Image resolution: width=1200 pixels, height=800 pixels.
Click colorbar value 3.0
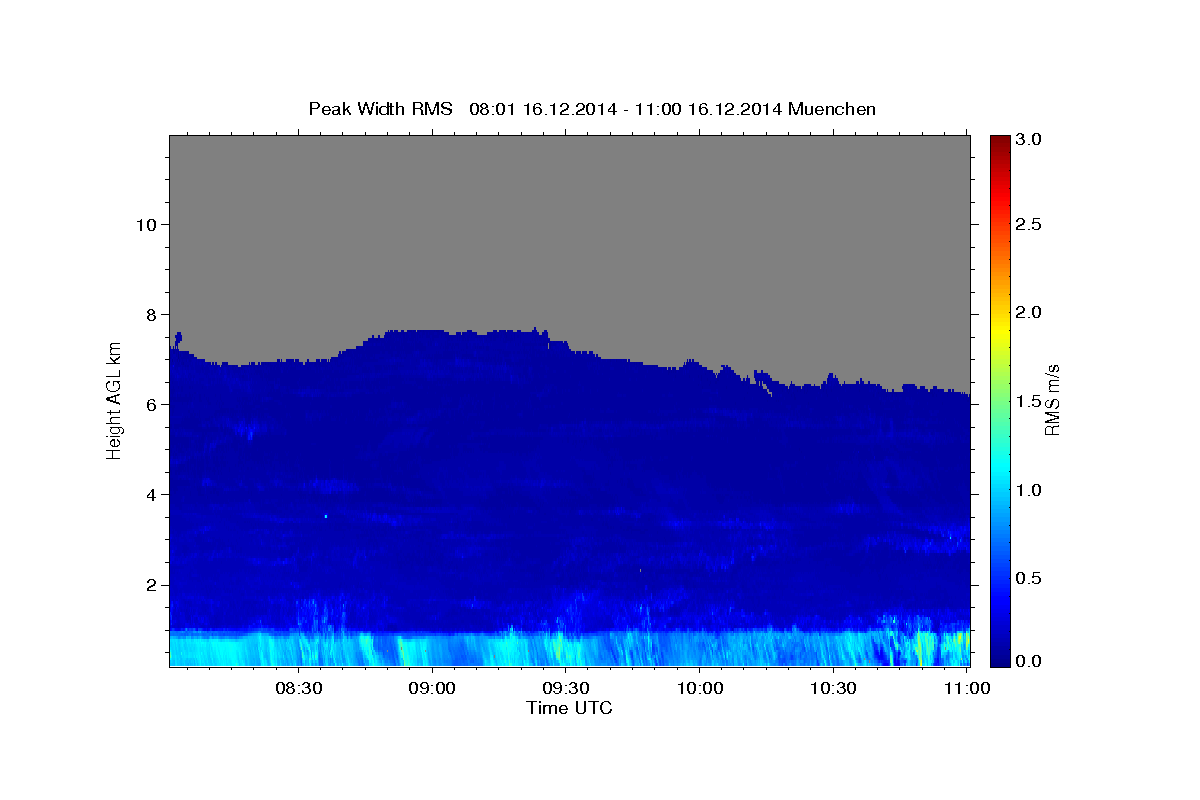tap(1030, 140)
